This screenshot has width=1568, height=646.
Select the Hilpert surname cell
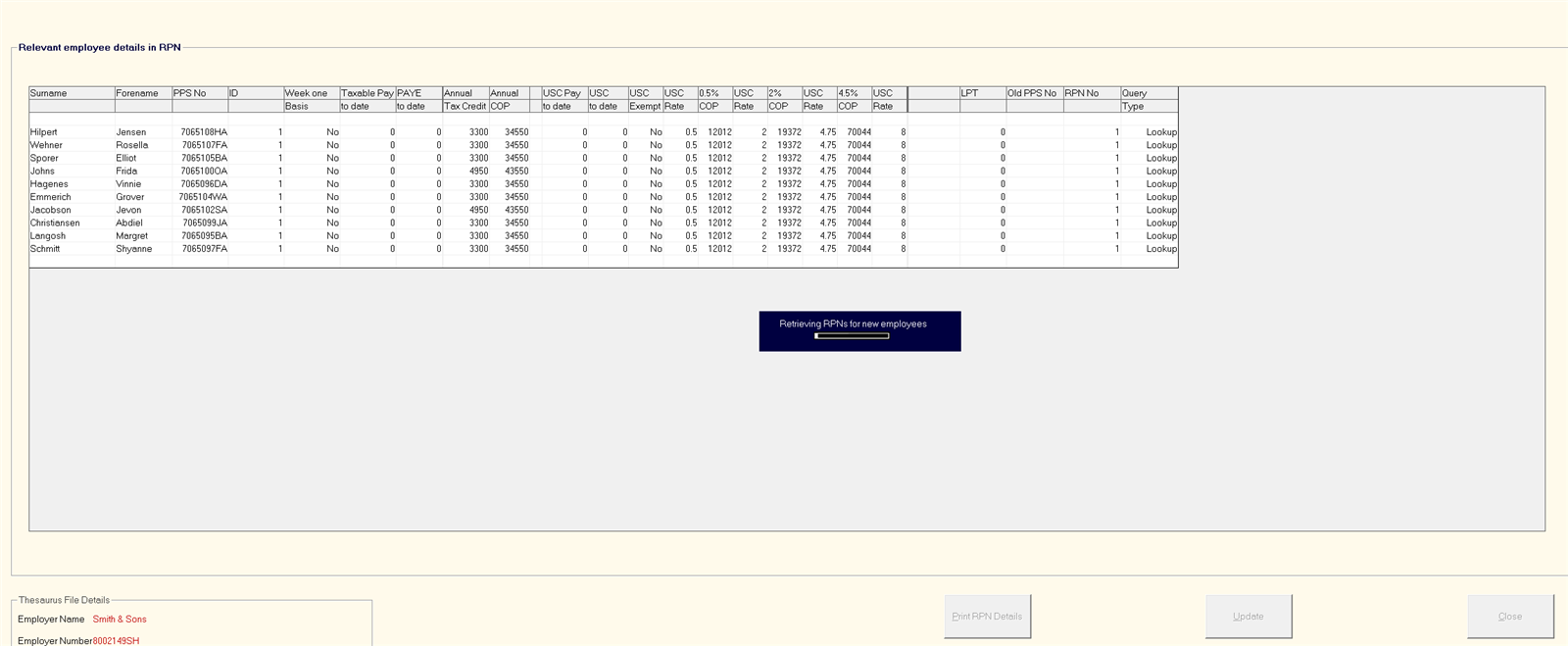pyautogui.click(x=72, y=132)
